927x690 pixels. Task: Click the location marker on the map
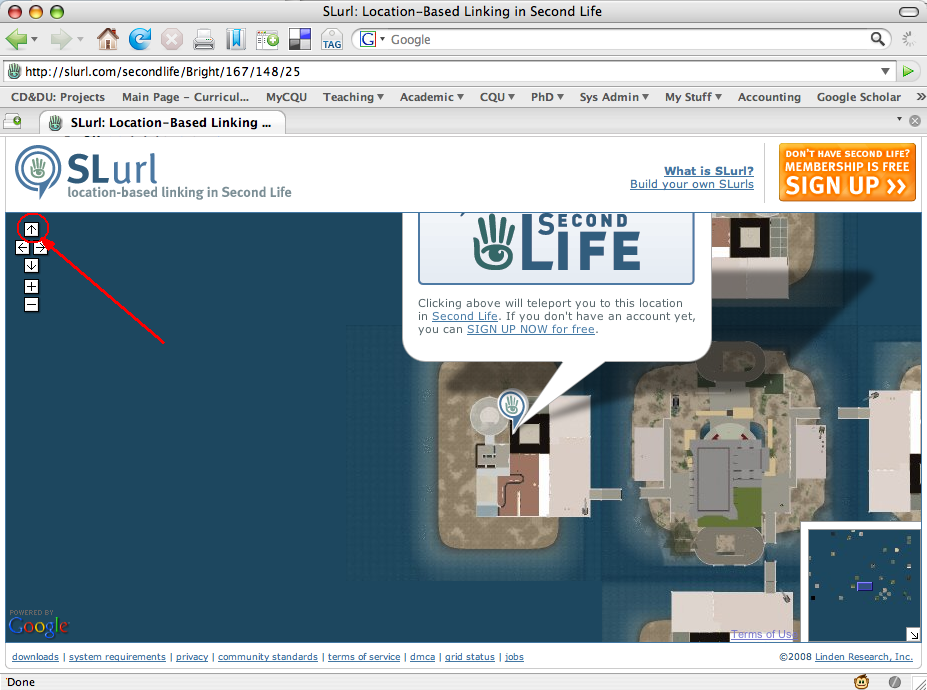click(512, 406)
